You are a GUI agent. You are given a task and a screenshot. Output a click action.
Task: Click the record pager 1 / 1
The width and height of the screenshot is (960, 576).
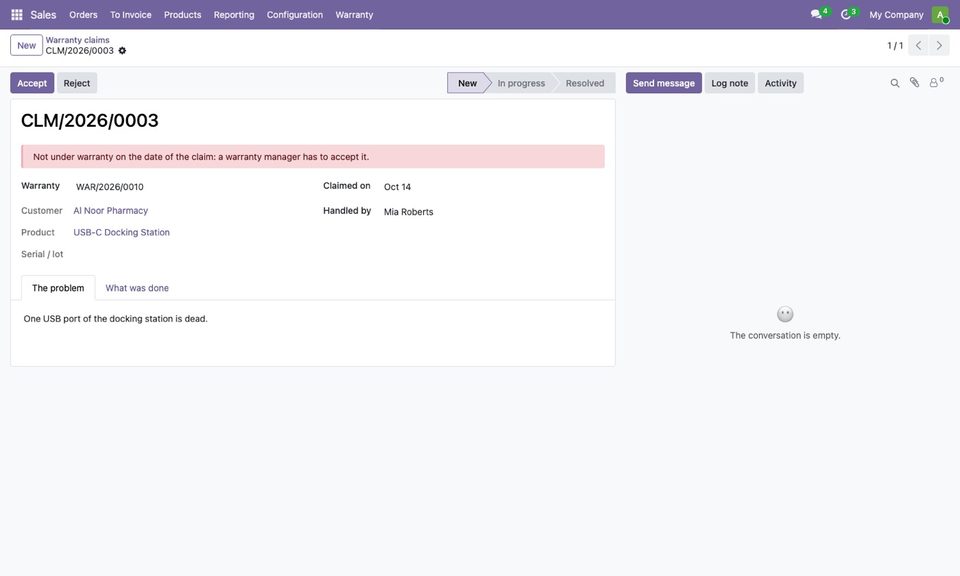tap(895, 46)
